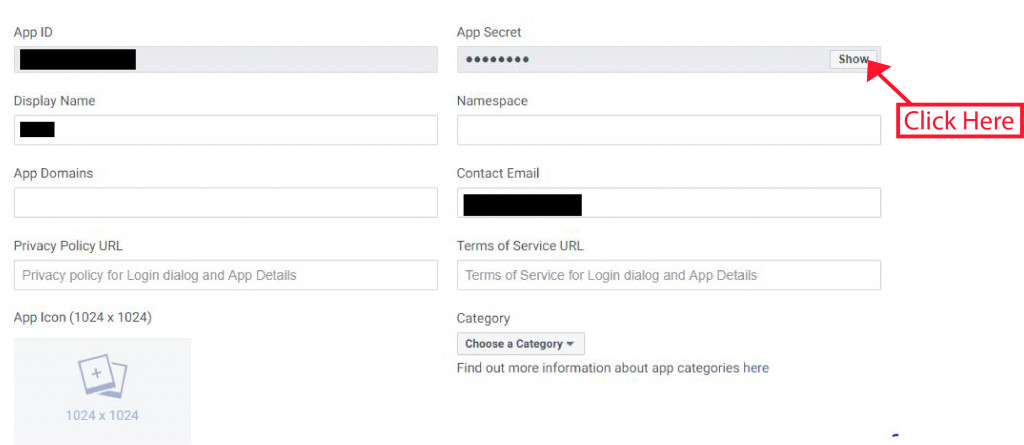Focus the Privacy Policy URL input
The image size is (1024, 445).
(x=225, y=275)
